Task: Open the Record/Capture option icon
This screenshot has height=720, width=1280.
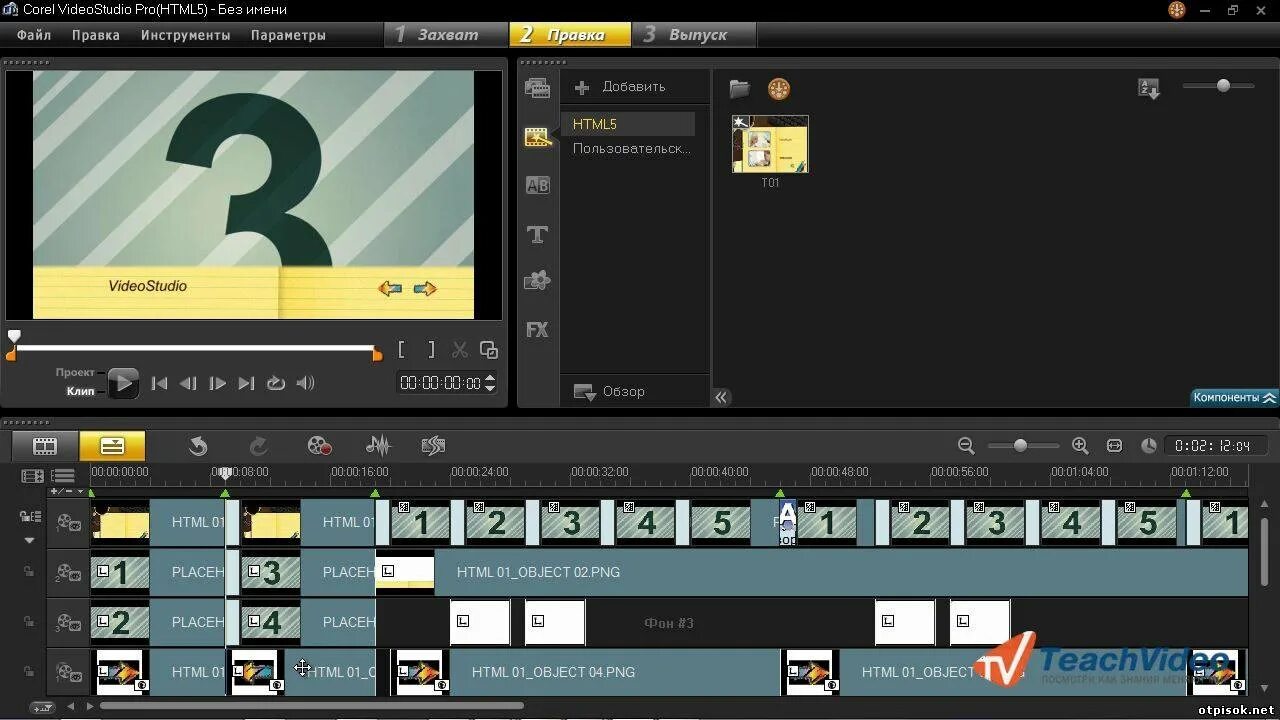Action: 319,446
